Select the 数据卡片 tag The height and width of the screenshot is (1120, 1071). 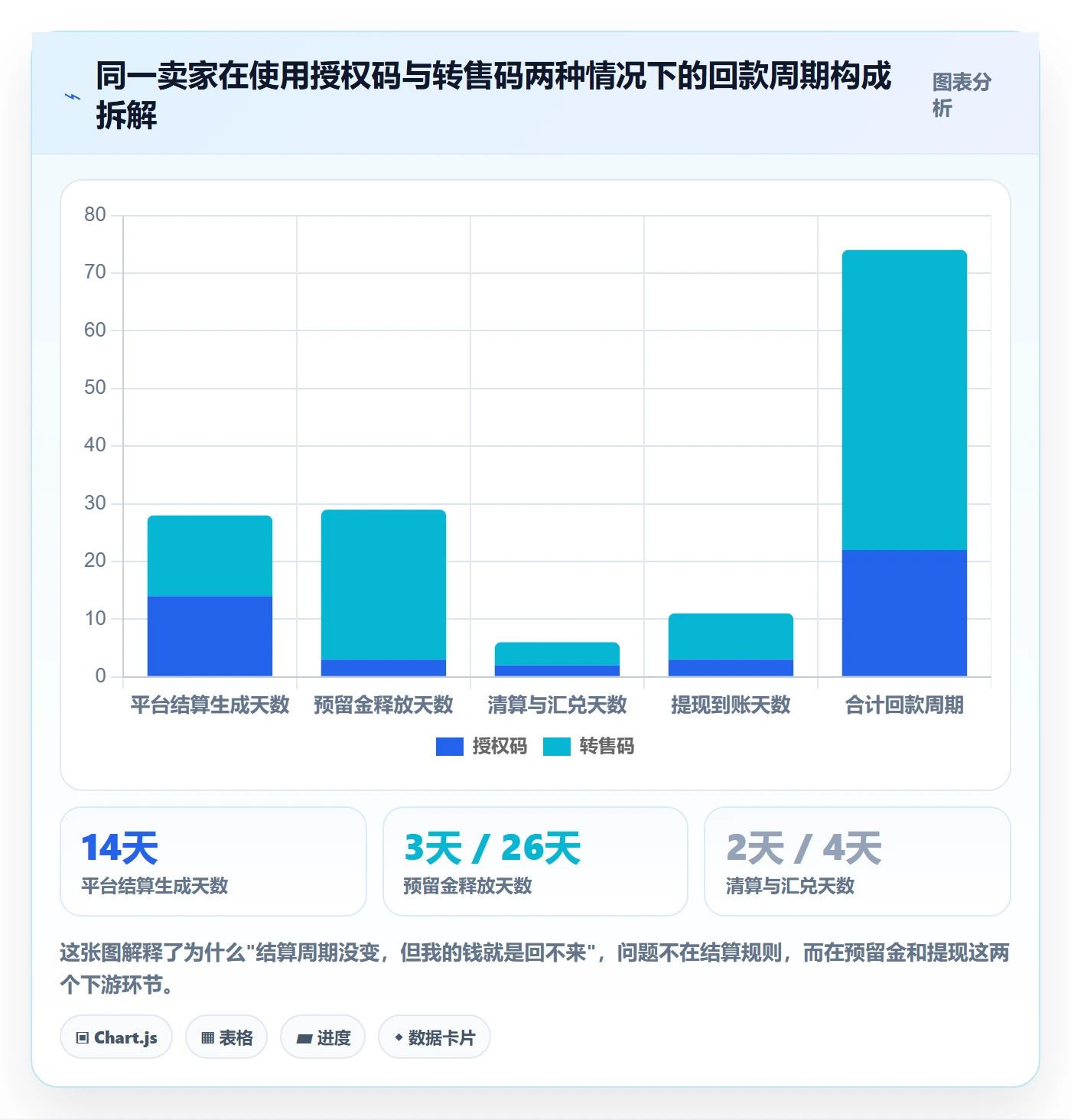point(435,1037)
